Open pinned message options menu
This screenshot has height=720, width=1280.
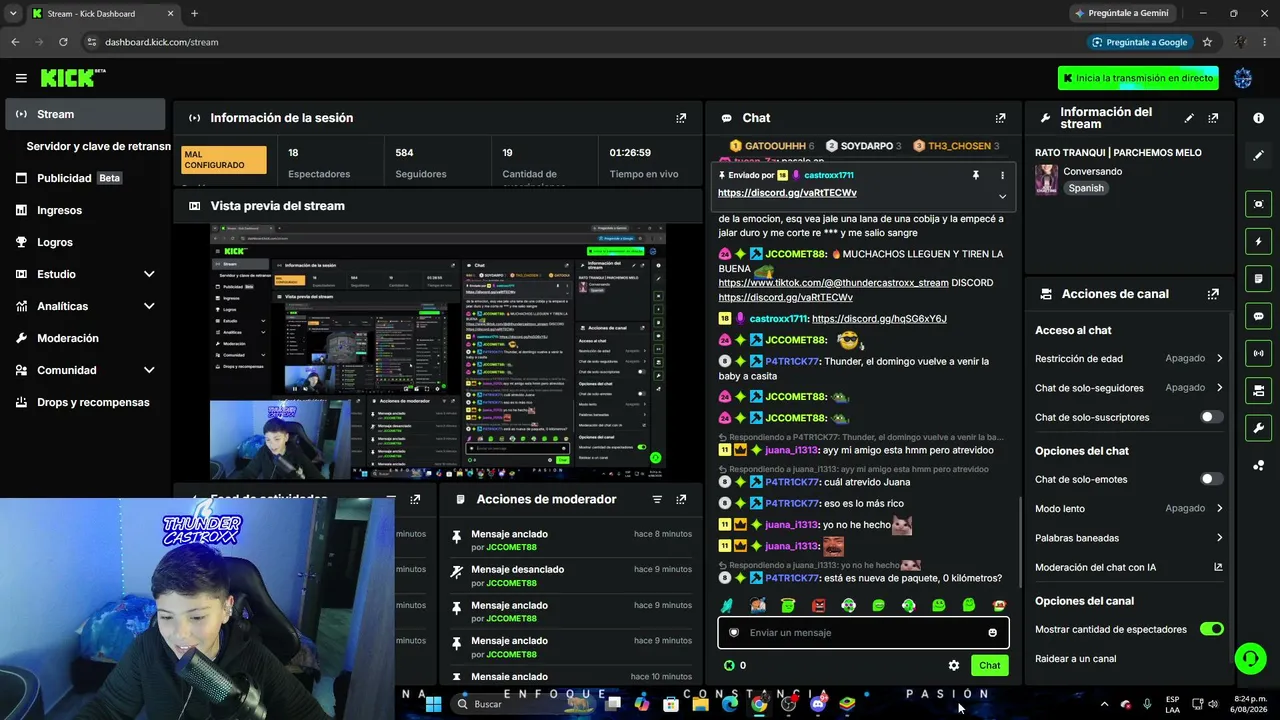1002,175
